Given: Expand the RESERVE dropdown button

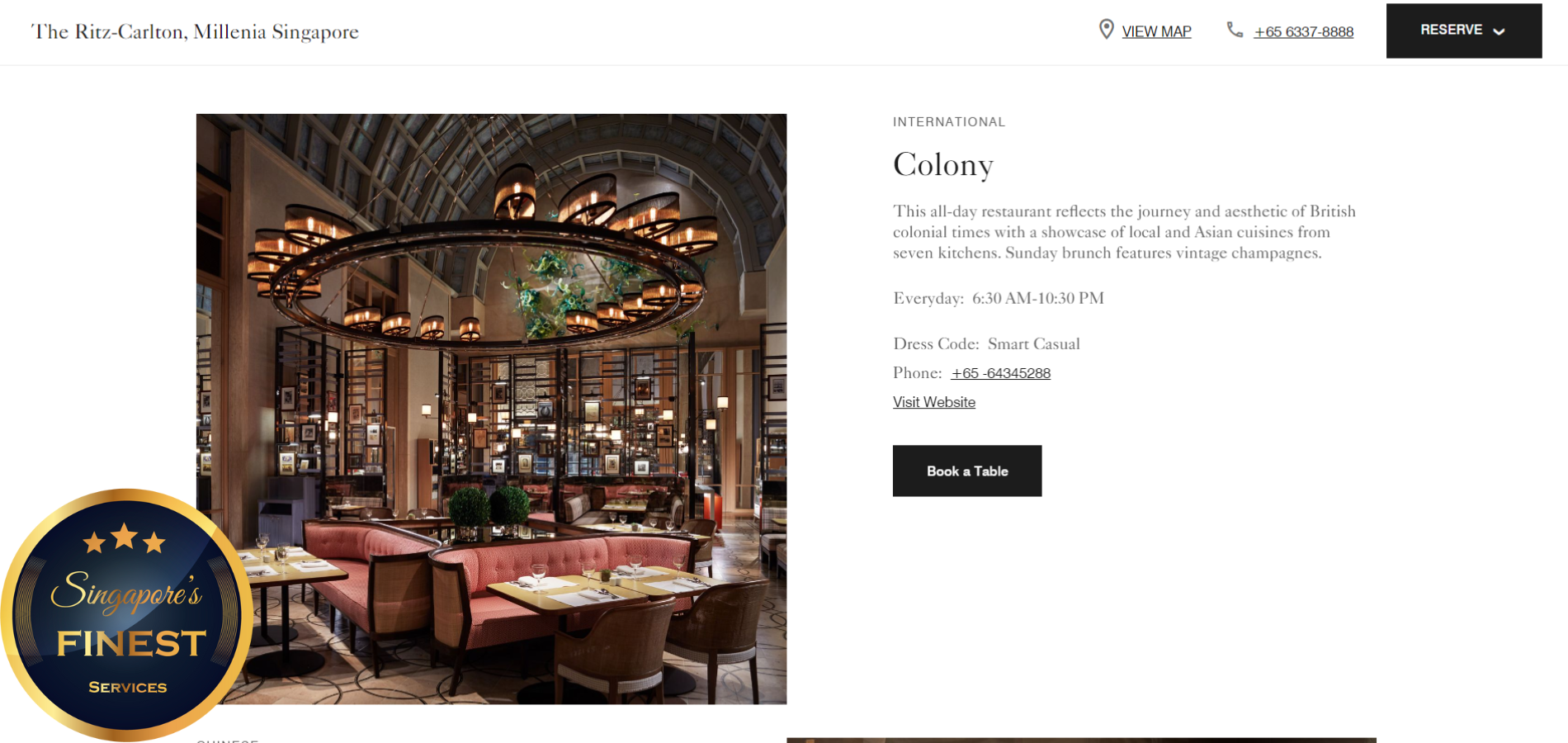Looking at the screenshot, I should click(x=1464, y=31).
